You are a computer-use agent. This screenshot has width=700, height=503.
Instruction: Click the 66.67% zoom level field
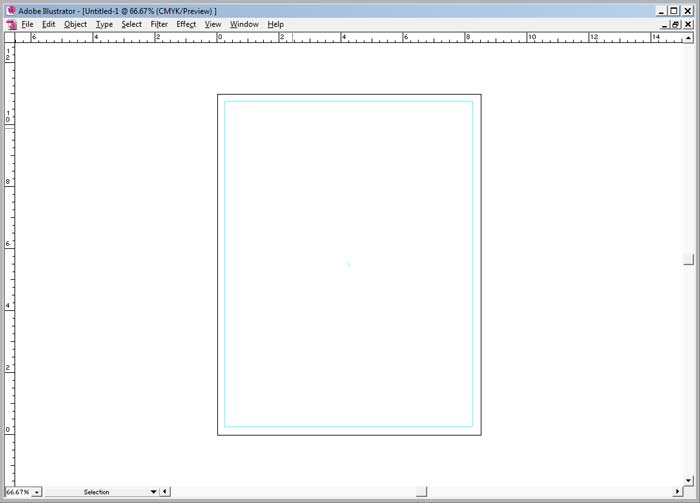click(18, 492)
